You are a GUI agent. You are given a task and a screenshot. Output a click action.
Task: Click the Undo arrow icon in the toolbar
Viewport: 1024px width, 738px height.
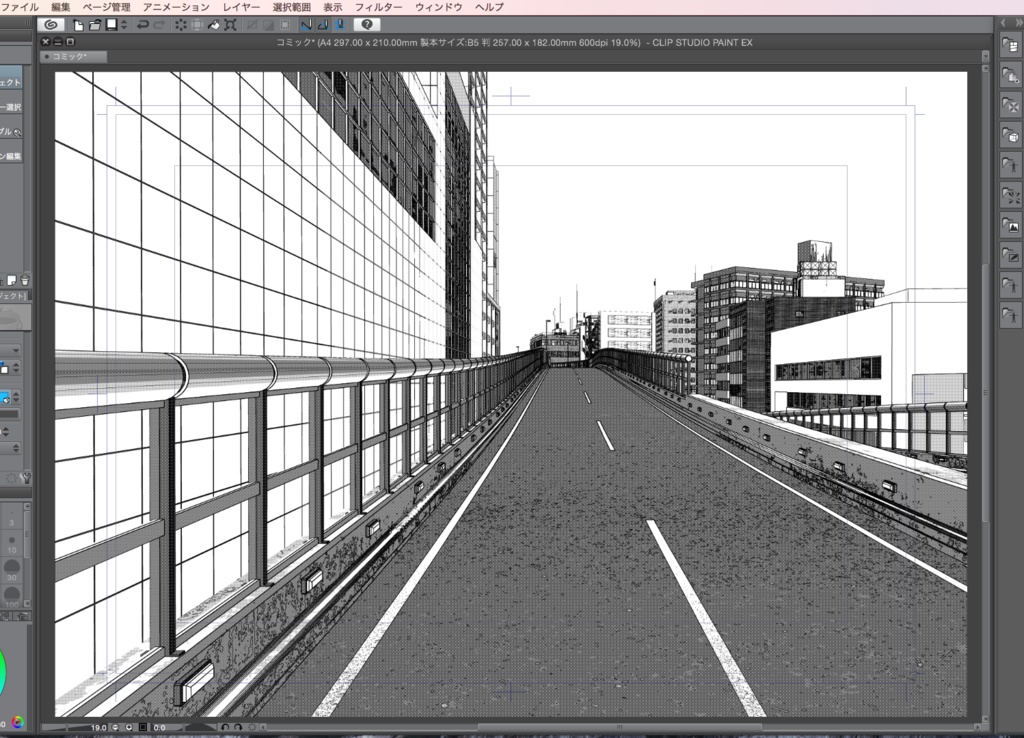click(x=141, y=24)
